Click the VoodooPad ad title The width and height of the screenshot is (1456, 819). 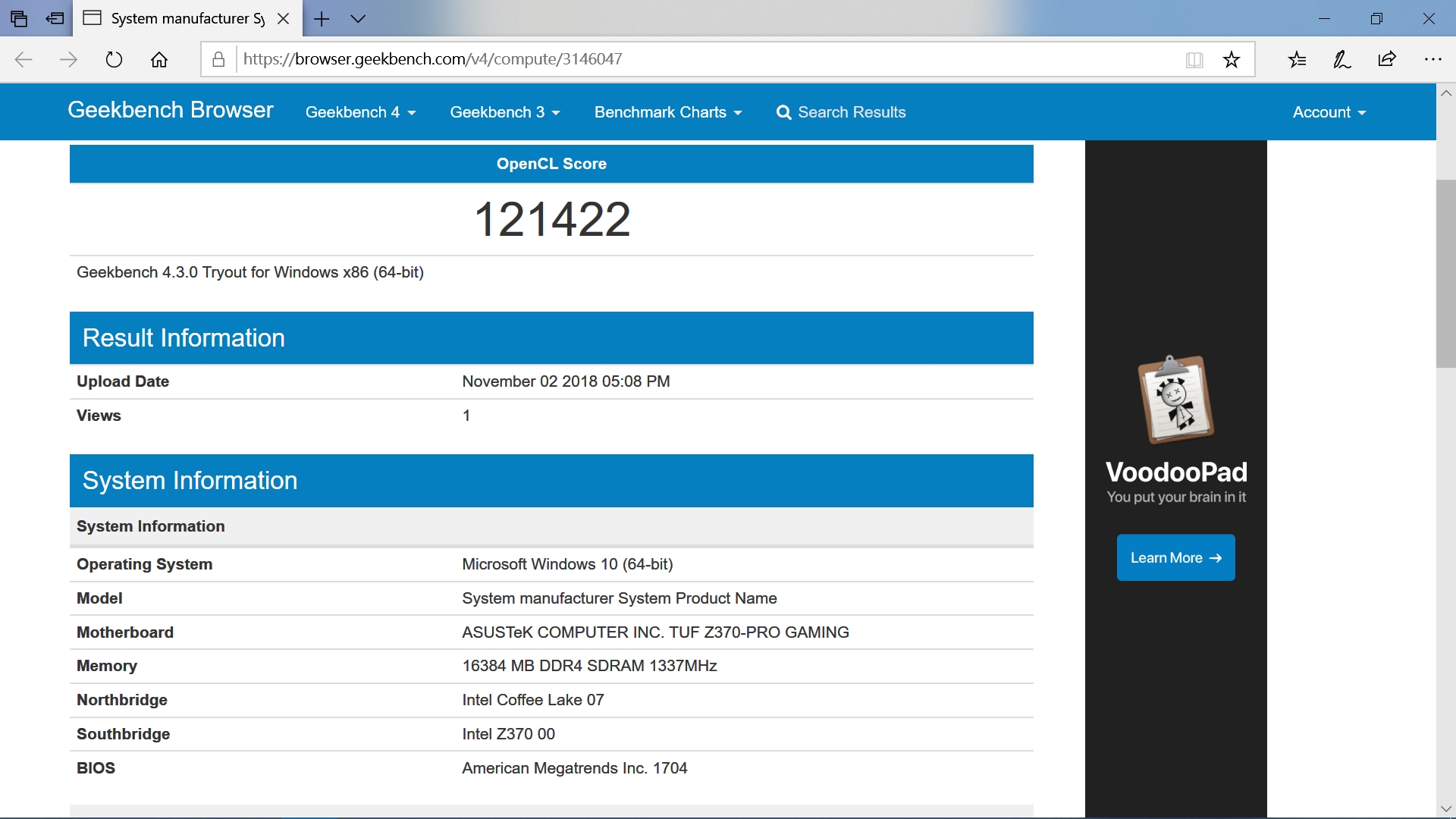pyautogui.click(x=1176, y=472)
